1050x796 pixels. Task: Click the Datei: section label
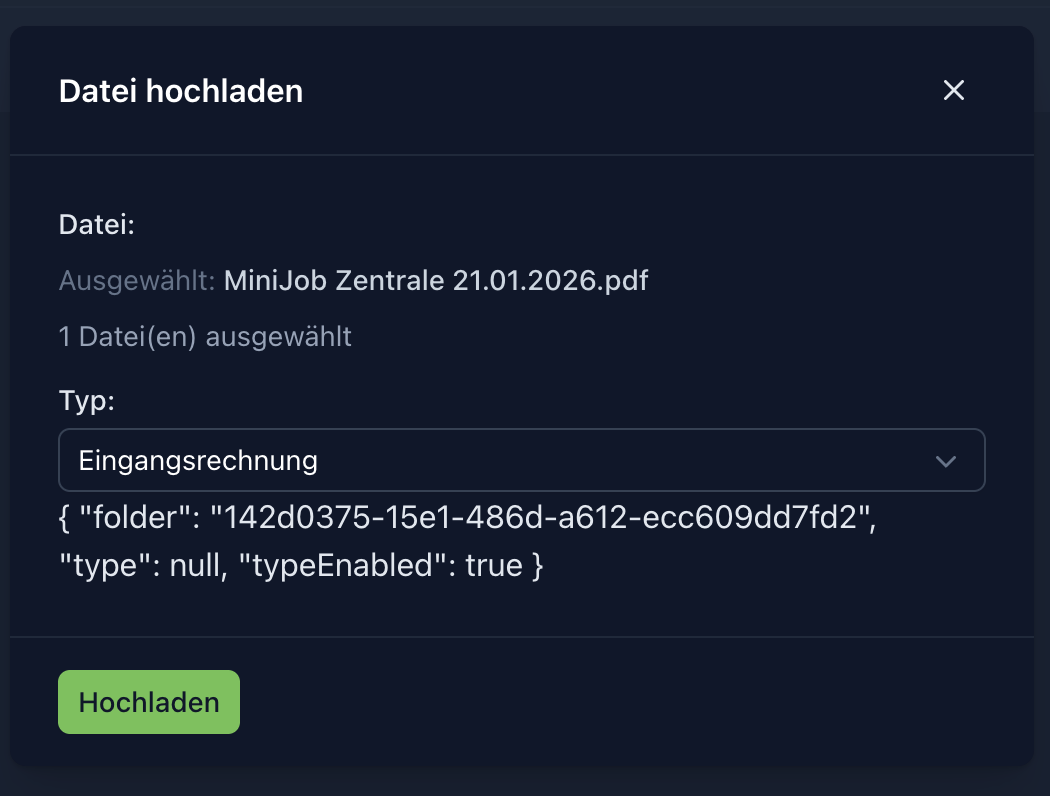pyautogui.click(x=96, y=225)
